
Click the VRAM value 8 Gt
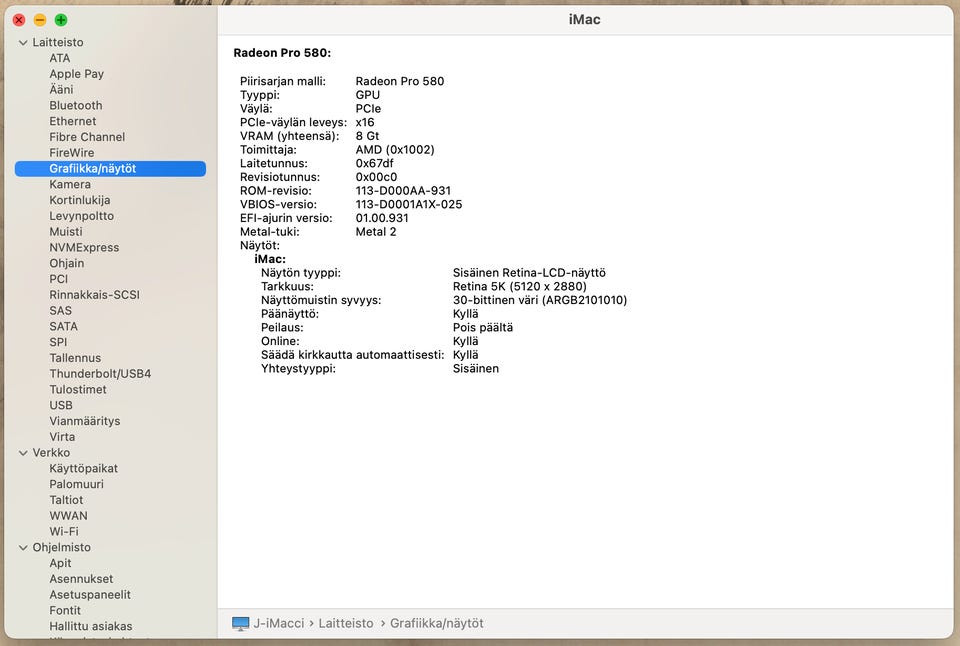pyautogui.click(x=367, y=136)
